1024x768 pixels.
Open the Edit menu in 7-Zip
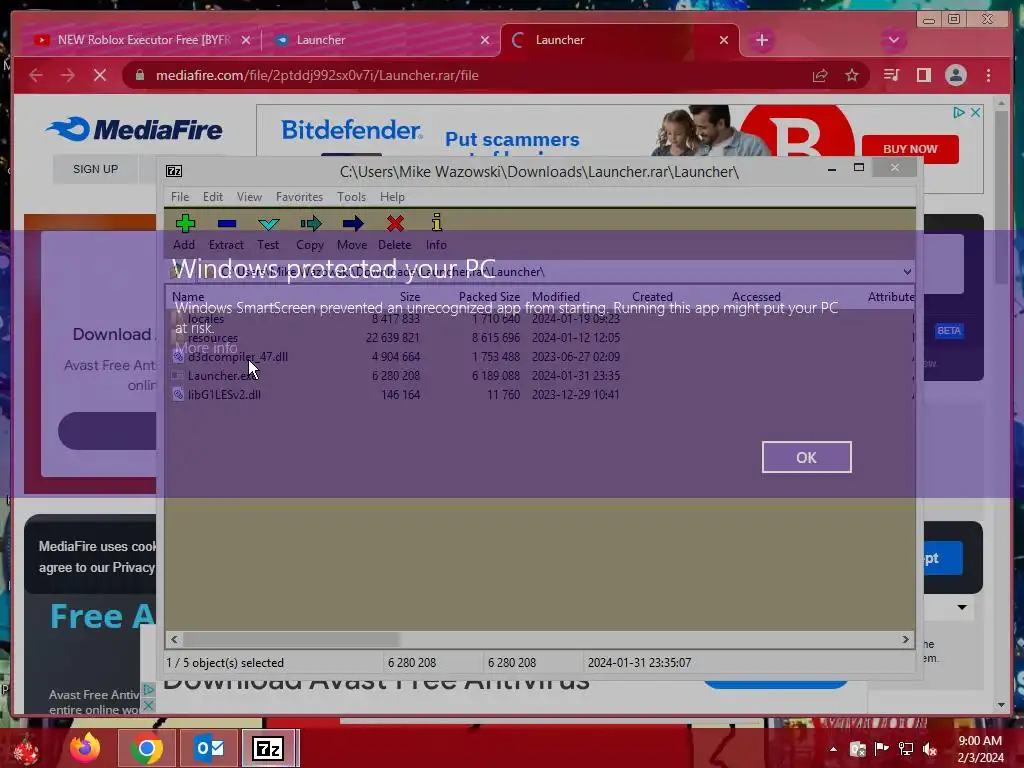212,197
